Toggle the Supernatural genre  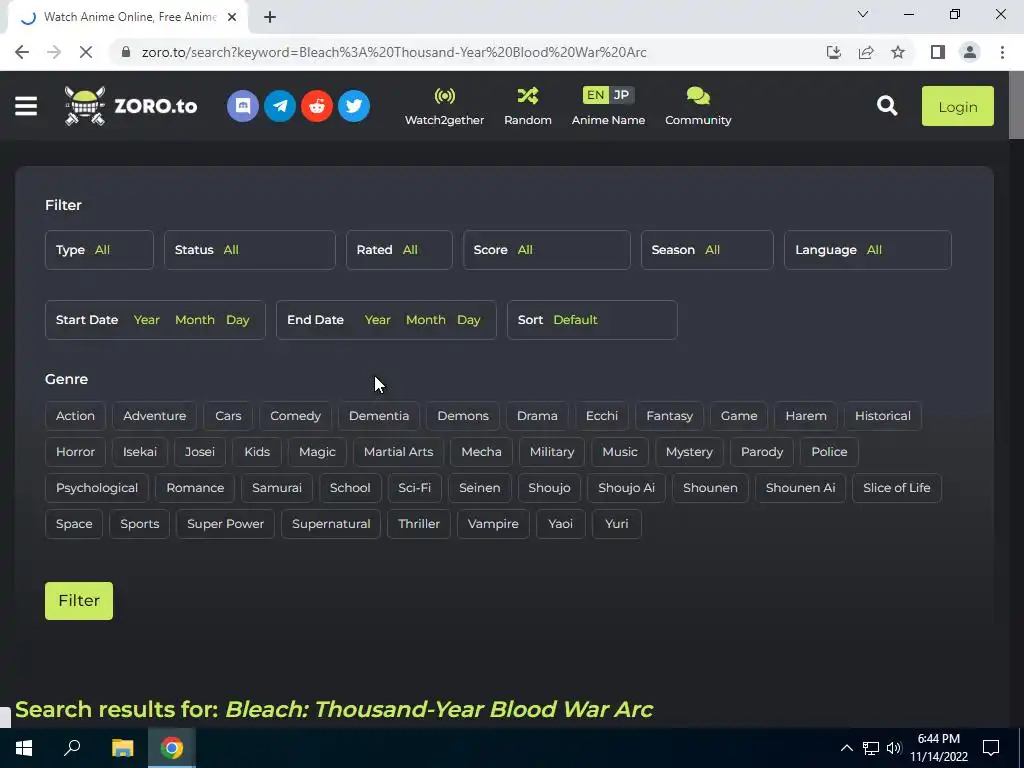click(331, 524)
